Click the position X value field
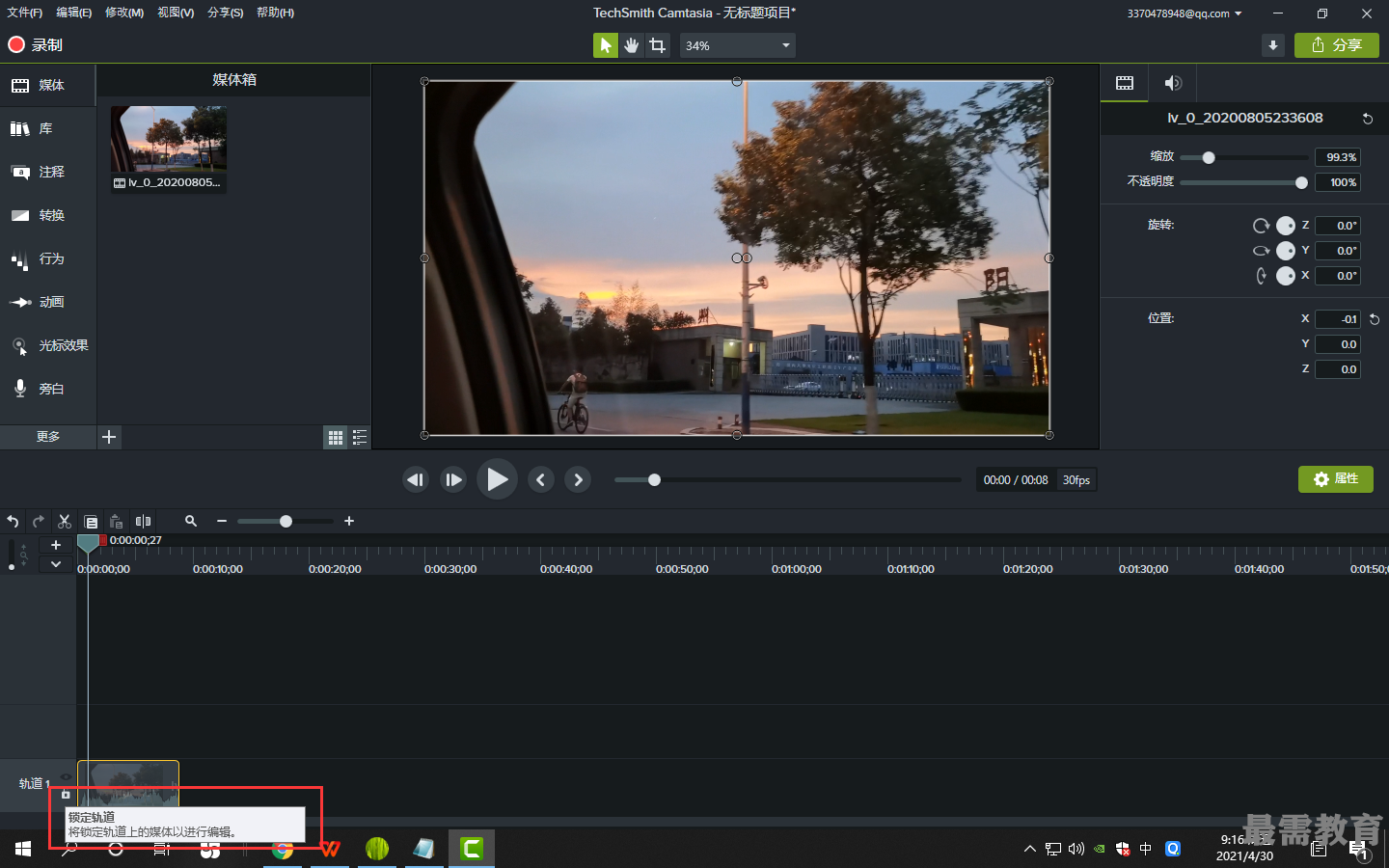Viewport: 1389px width, 868px height. point(1338,319)
